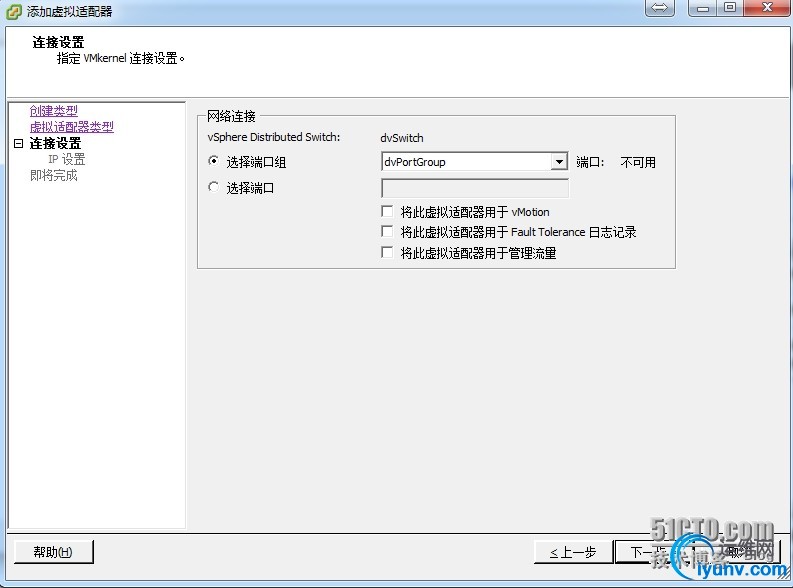Close the 添加虚拟适配器 dialog
793x588 pixels.
[767, 8]
